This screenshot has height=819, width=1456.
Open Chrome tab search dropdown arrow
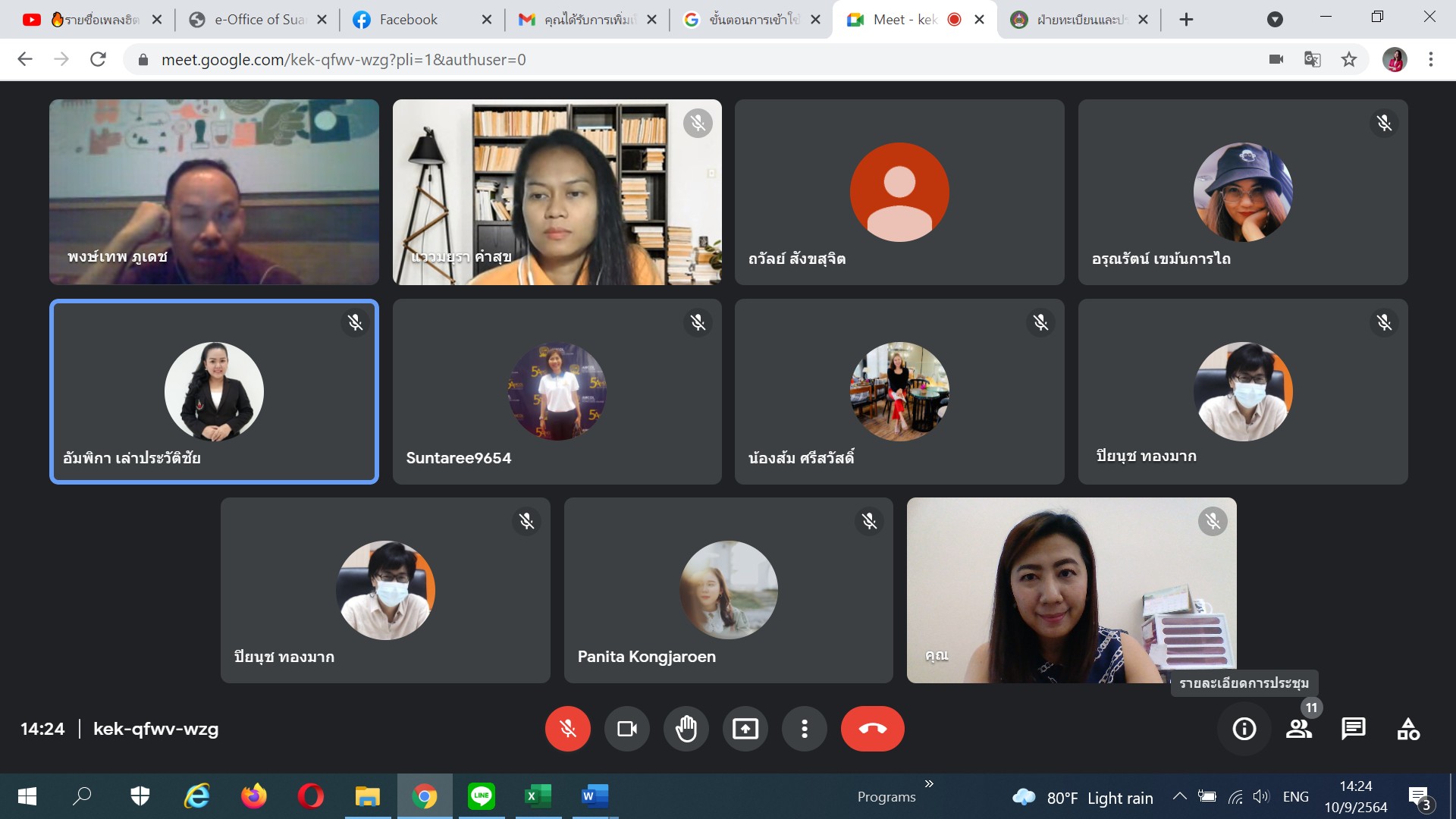[1275, 20]
